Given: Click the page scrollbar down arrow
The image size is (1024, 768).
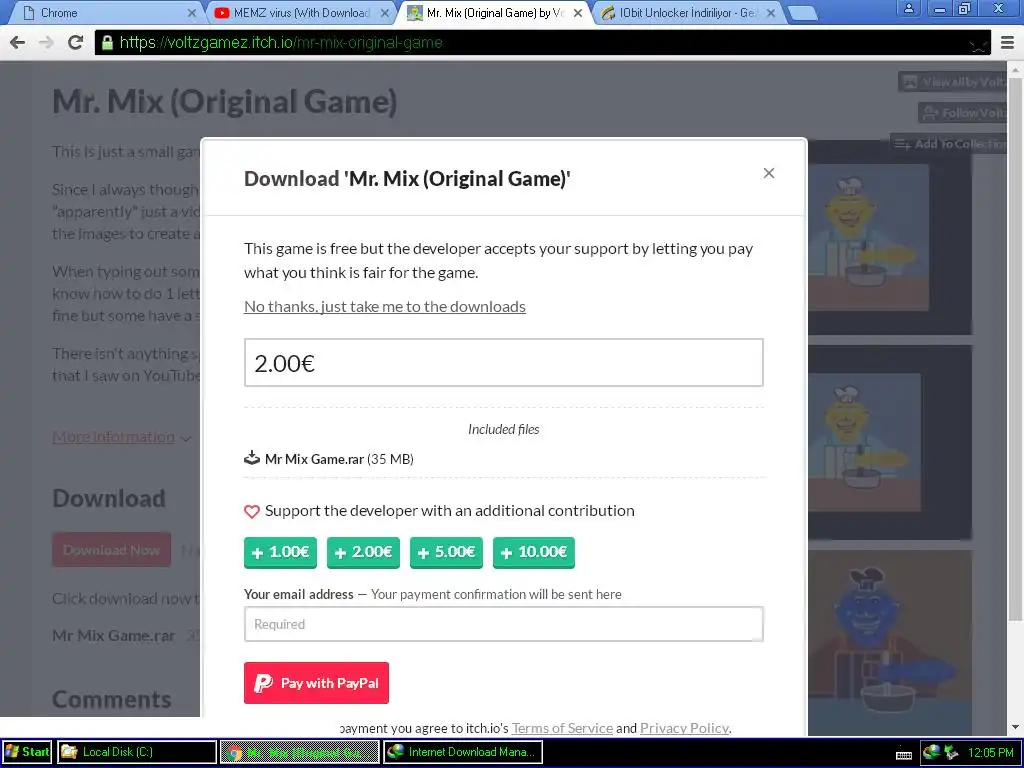Looking at the screenshot, I should [x=1016, y=727].
